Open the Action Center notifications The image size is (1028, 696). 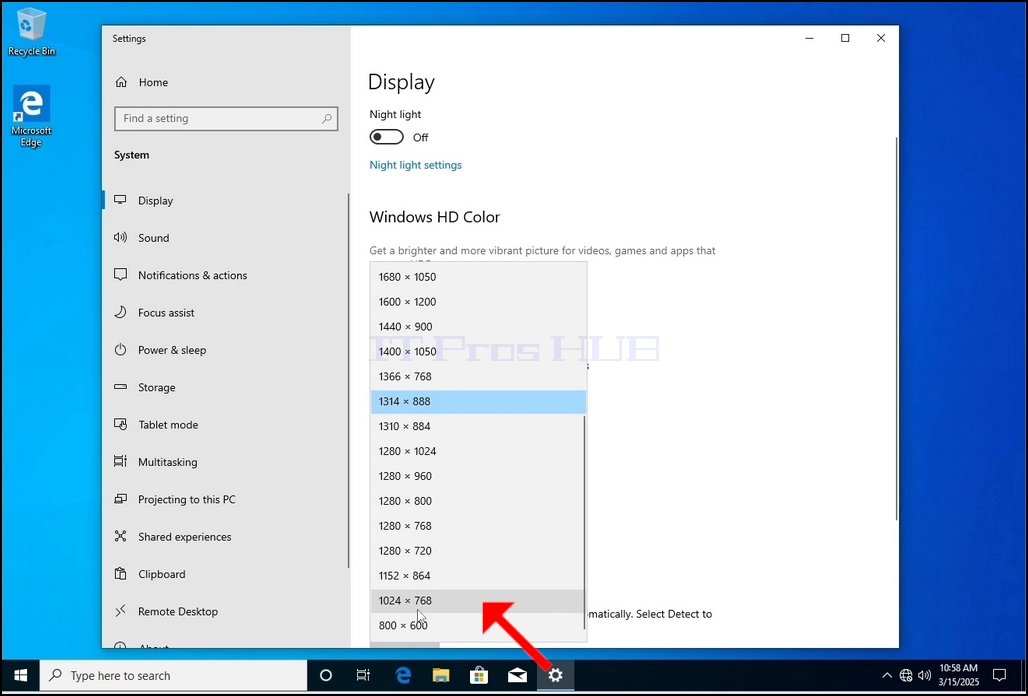pos(999,675)
